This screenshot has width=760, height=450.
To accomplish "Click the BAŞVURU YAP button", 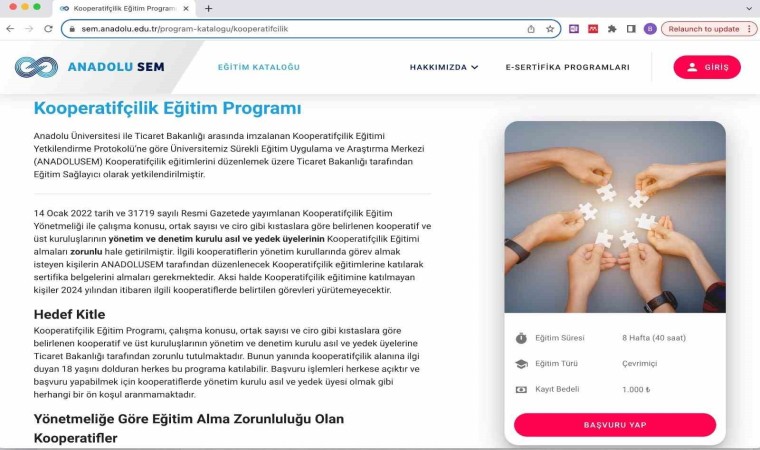I will tap(615, 425).
